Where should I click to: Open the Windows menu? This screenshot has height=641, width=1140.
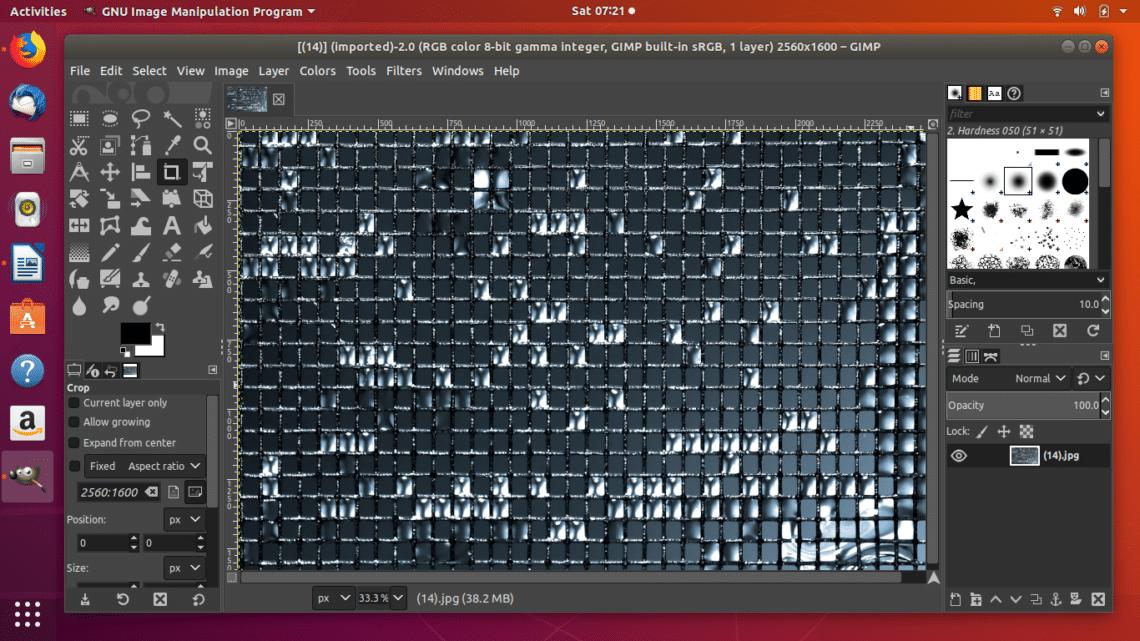click(457, 71)
